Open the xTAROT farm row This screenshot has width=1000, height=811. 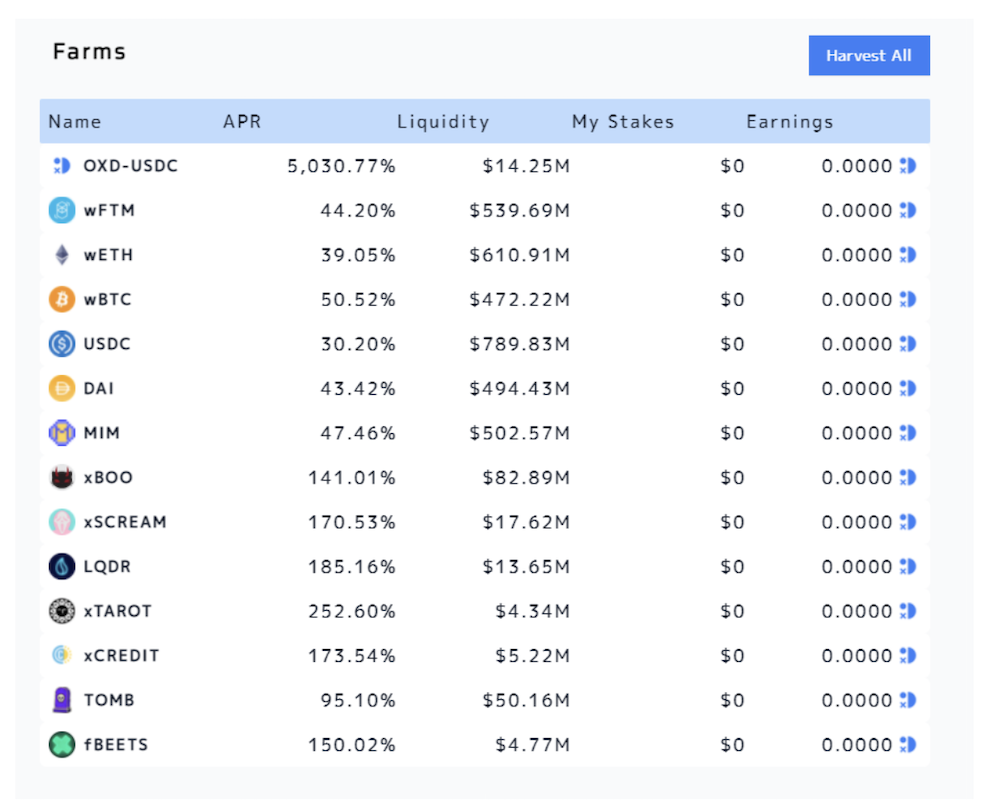485,611
